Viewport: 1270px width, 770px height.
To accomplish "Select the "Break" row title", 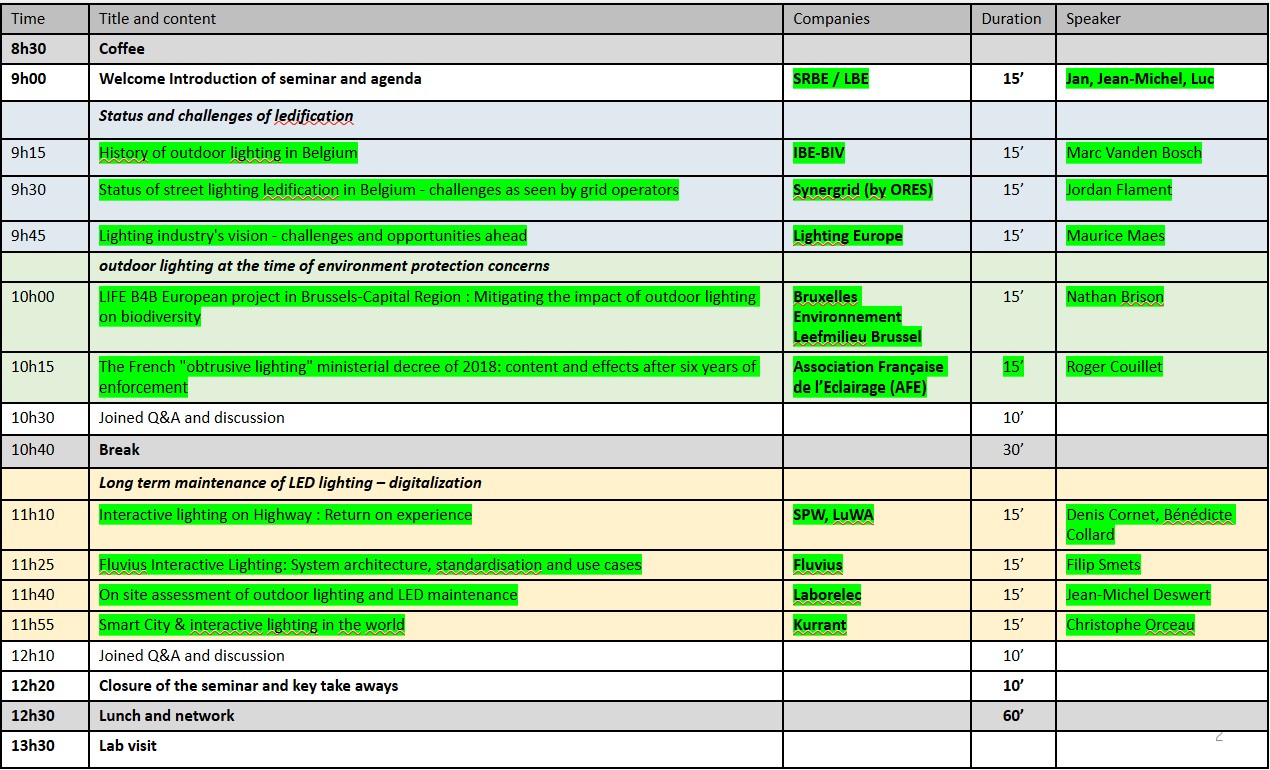I will tap(119, 450).
